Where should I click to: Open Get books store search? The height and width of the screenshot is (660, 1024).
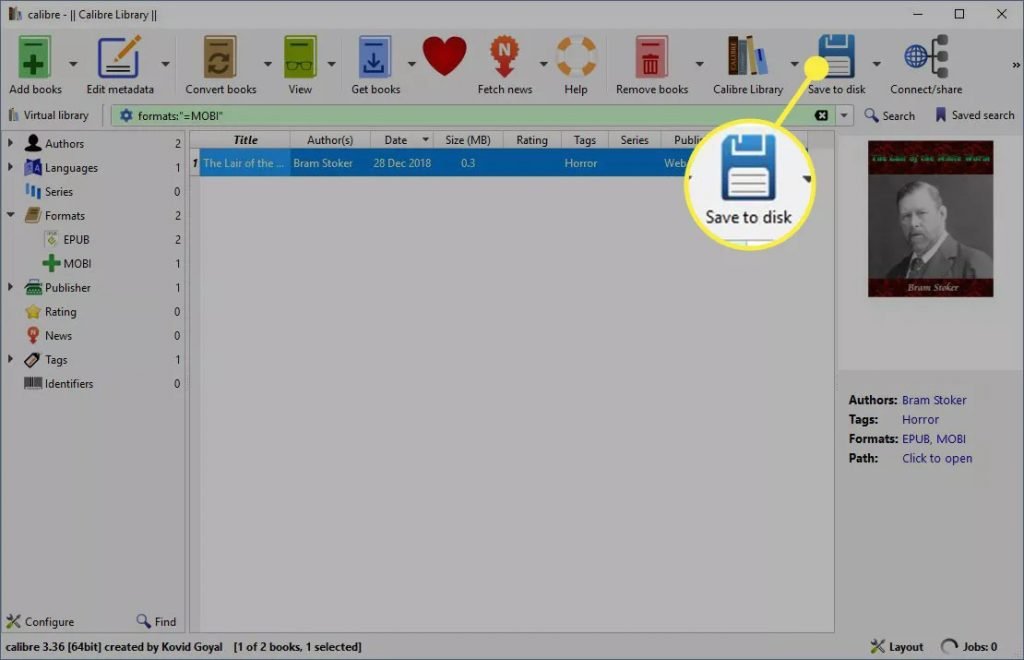[x=374, y=57]
